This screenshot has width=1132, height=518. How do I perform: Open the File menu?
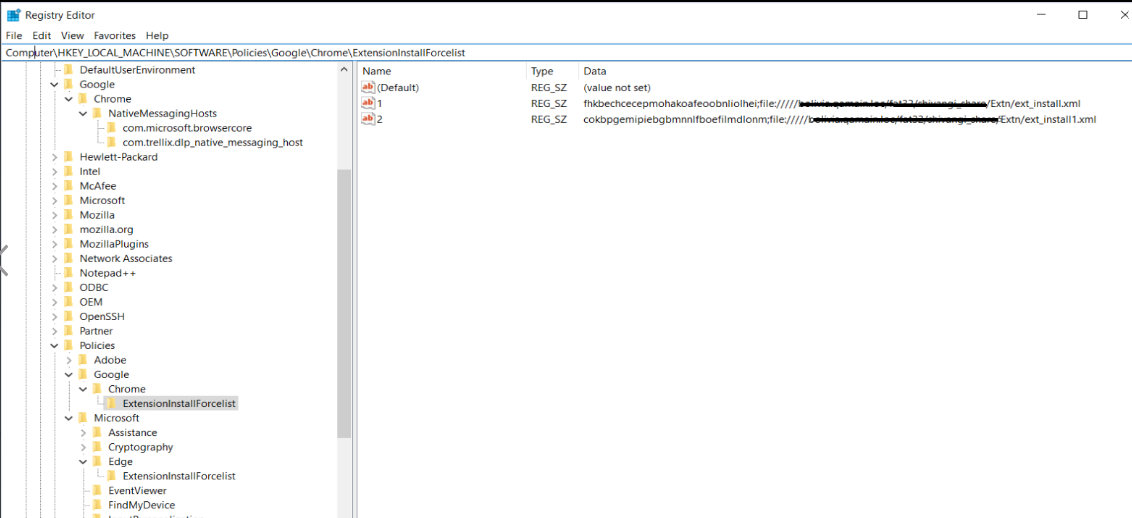14,35
